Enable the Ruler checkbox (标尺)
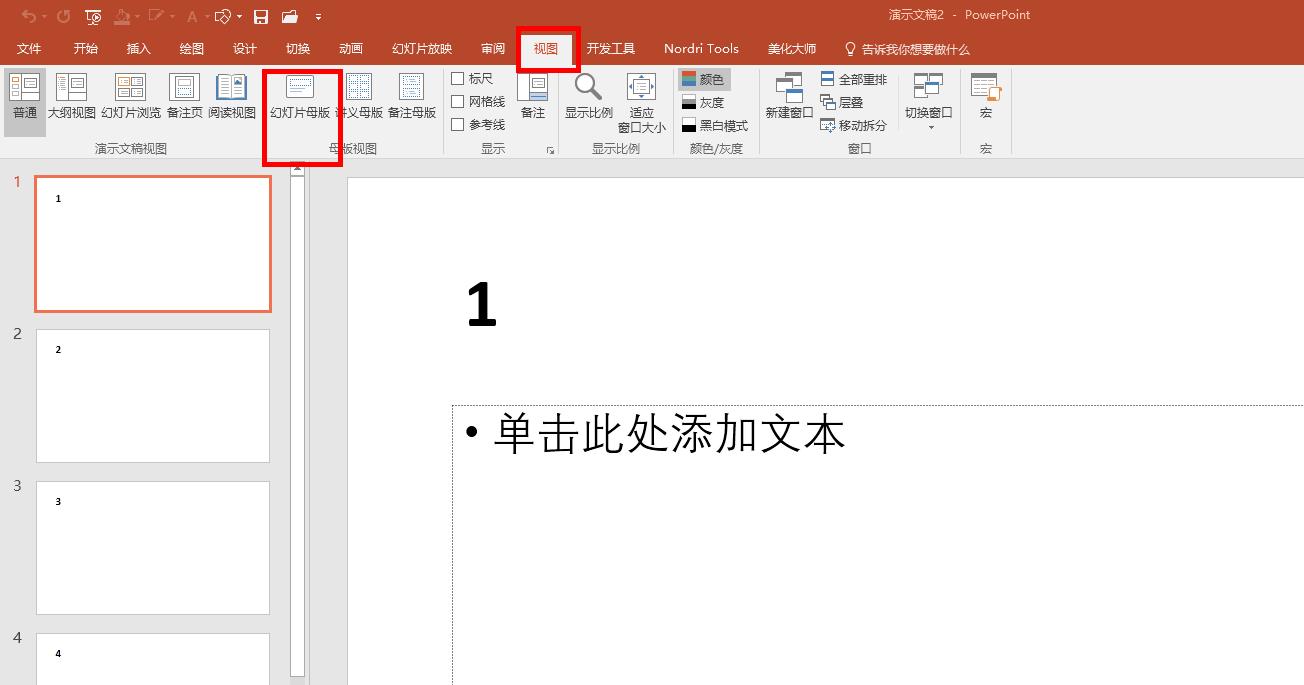The height and width of the screenshot is (685, 1304). pos(471,77)
